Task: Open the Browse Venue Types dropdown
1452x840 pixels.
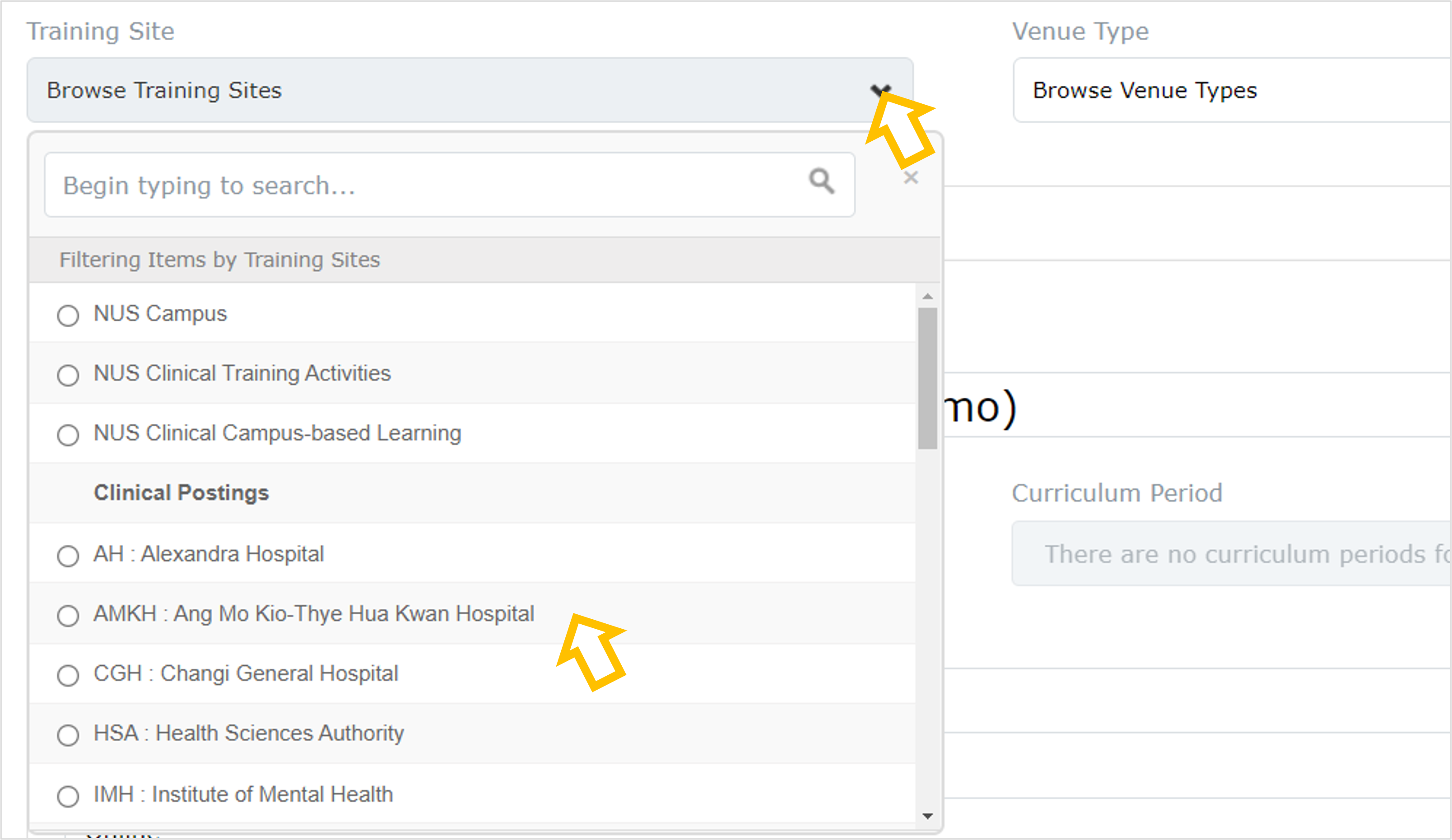Action: click(1232, 90)
